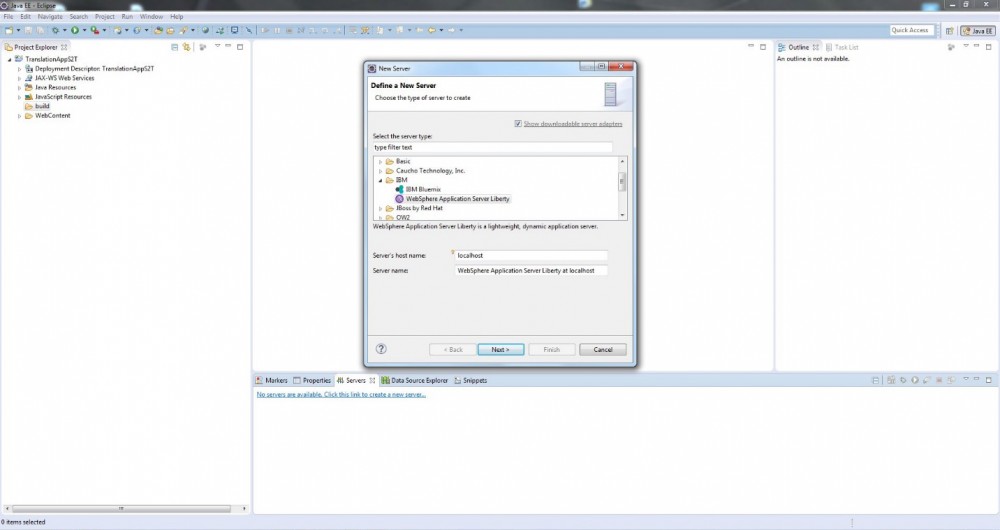Switch to the Properties tab
Screen dimensions: 1000x530
(x=312, y=380)
